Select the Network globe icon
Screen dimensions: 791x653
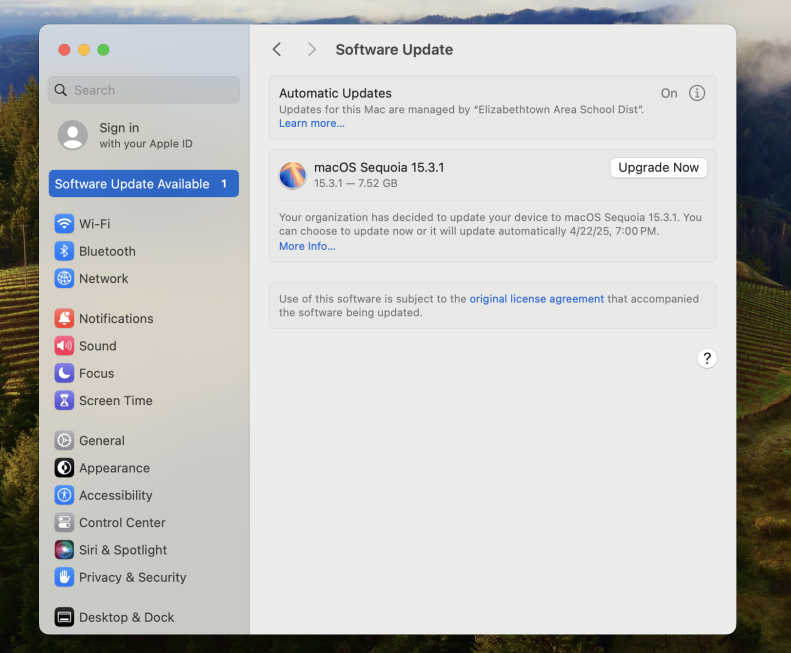pos(64,278)
